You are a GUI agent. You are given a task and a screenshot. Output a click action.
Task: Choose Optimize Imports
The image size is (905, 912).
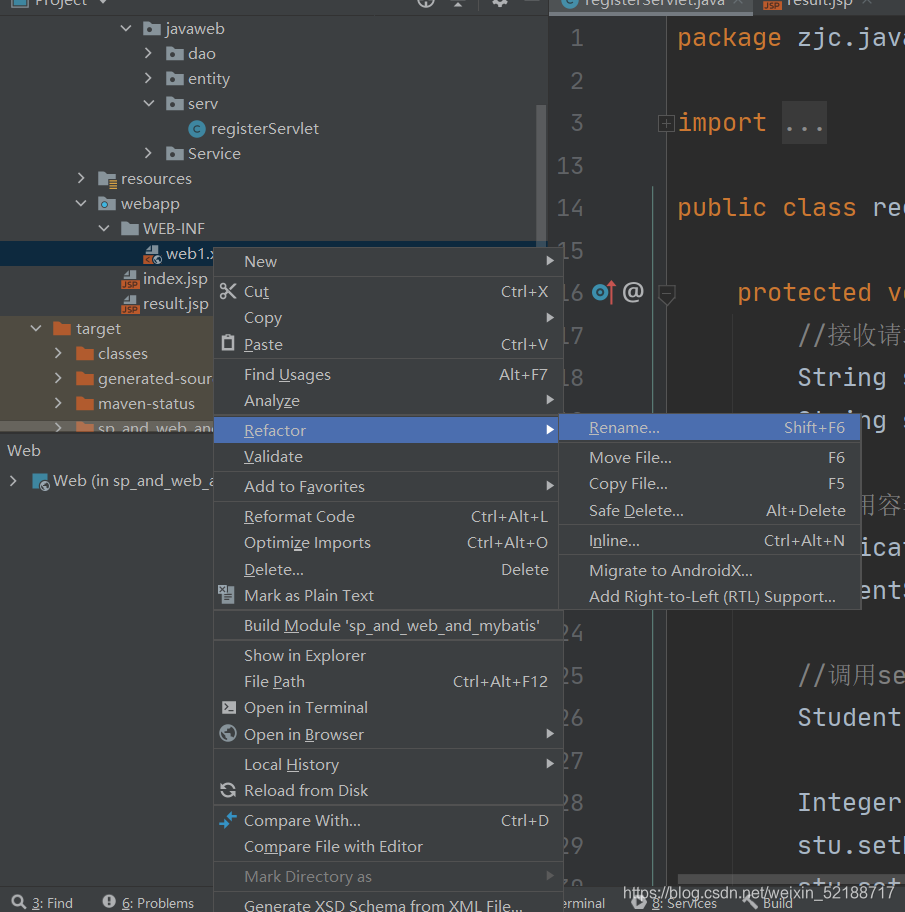(388, 542)
